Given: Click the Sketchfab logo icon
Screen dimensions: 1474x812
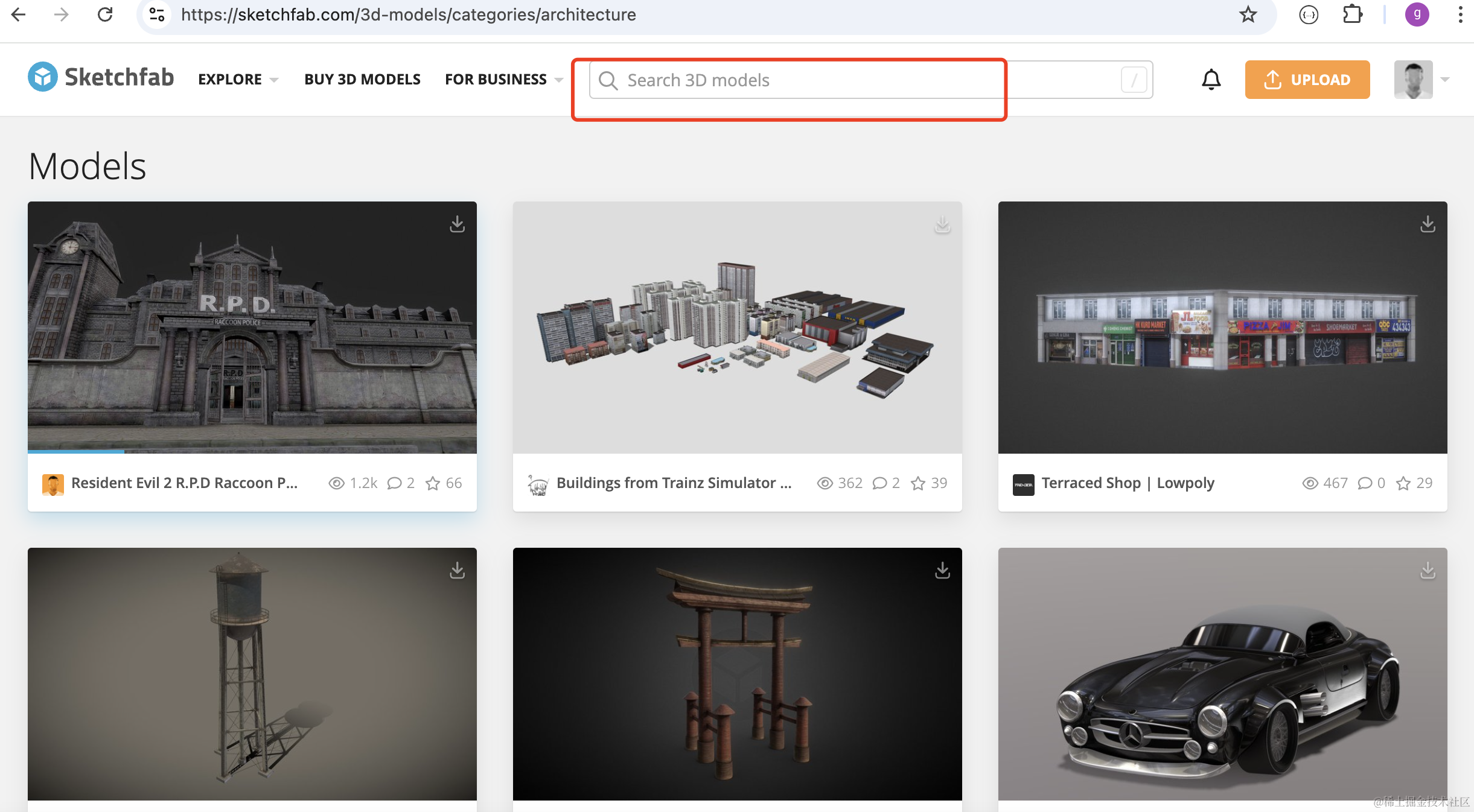Looking at the screenshot, I should (43, 78).
